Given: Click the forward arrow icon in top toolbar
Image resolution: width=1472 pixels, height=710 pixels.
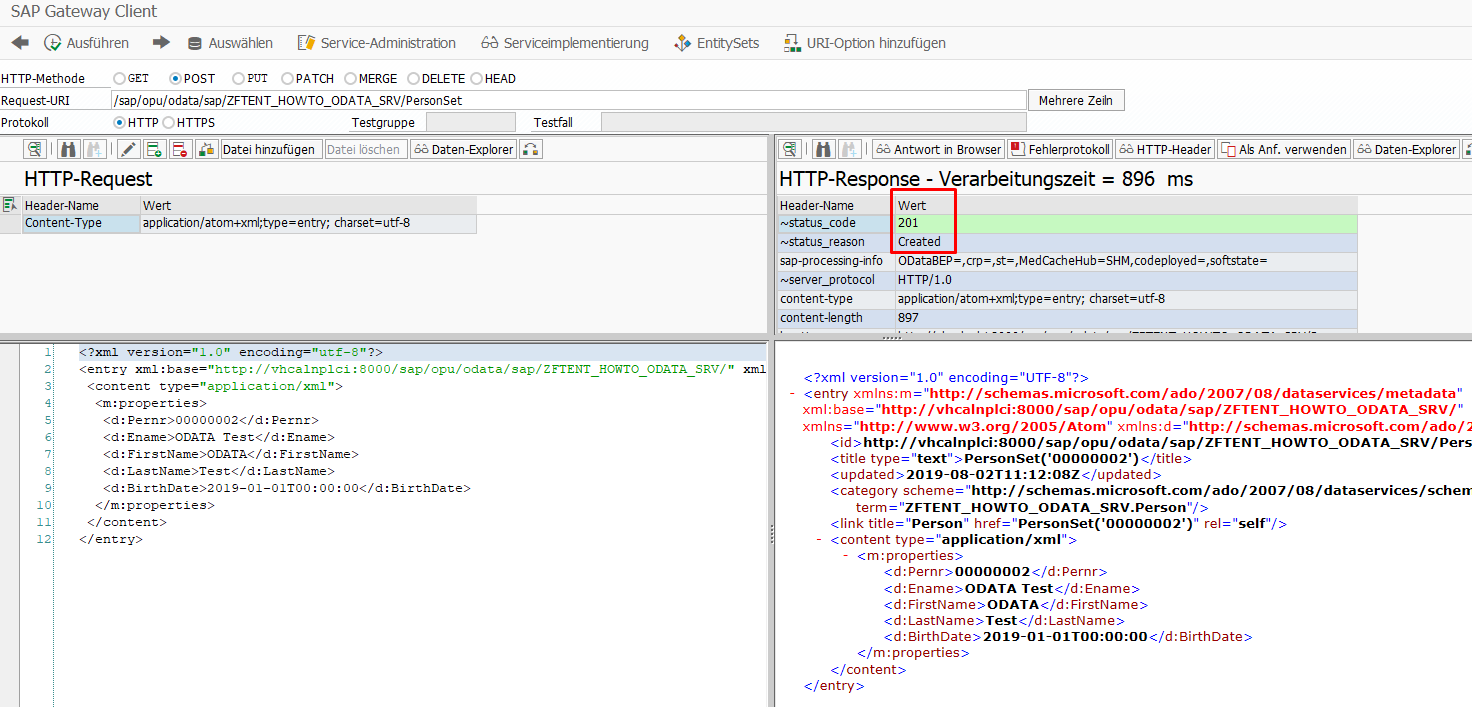Looking at the screenshot, I should point(161,43).
